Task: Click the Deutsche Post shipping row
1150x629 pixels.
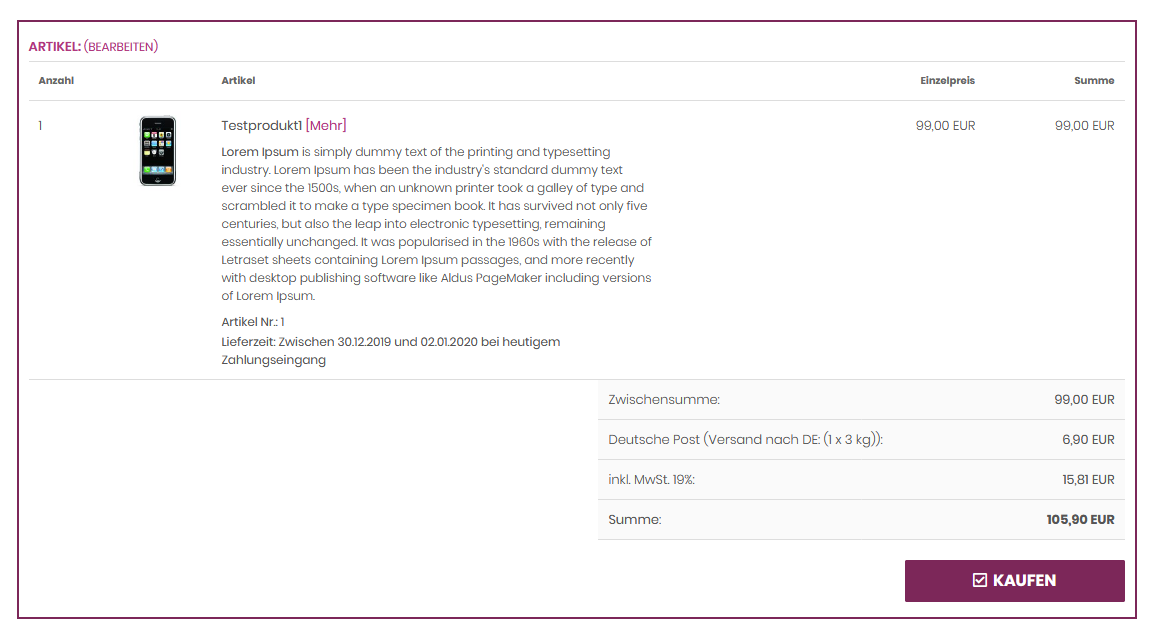Action: tap(861, 440)
